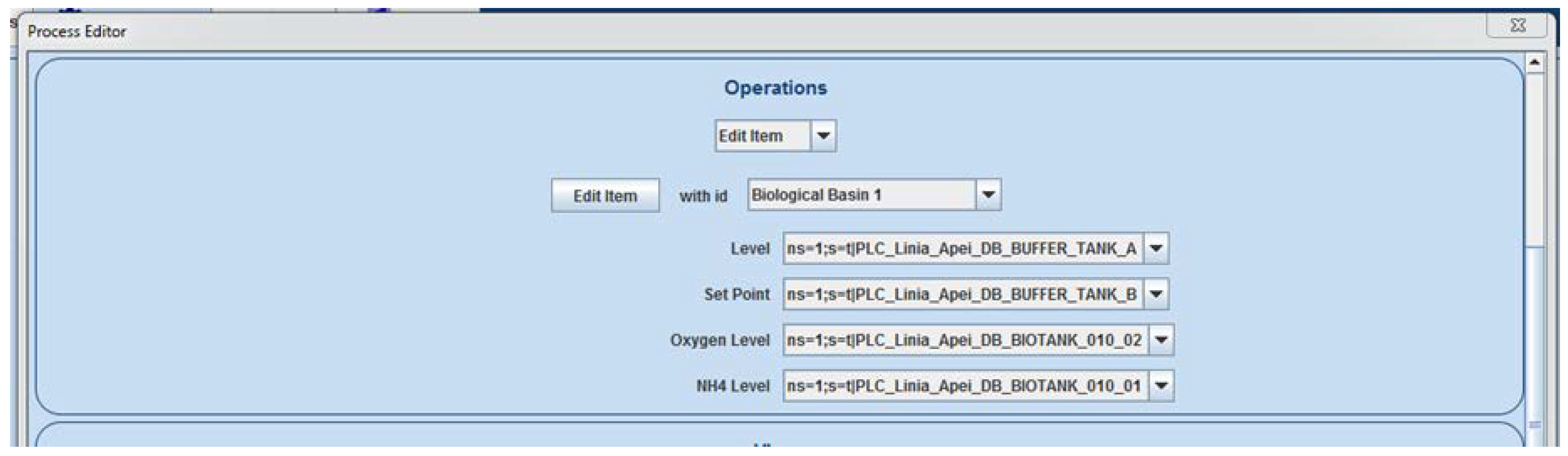Close the Process Editor window

tap(1518, 26)
